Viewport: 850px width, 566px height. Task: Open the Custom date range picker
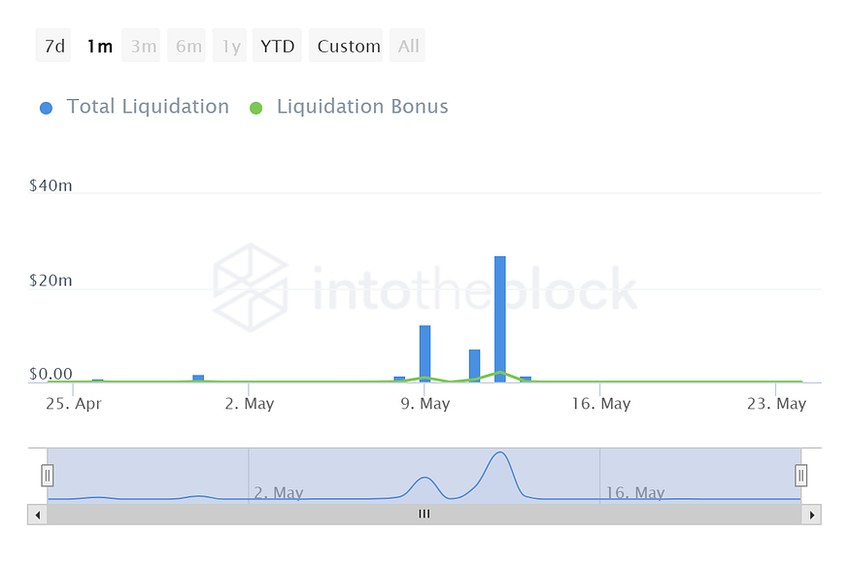pyautogui.click(x=348, y=46)
